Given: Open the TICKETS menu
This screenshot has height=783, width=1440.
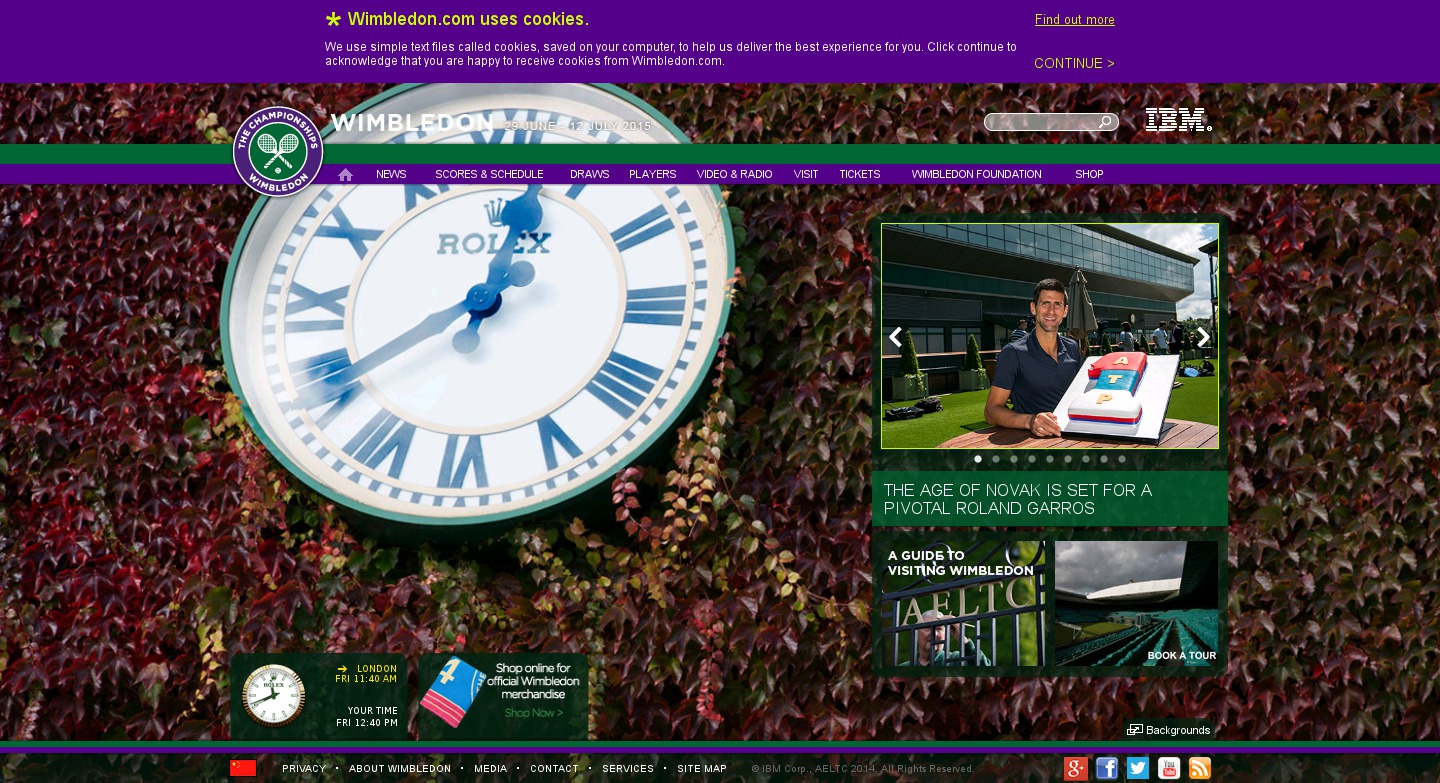Looking at the screenshot, I should point(860,174).
